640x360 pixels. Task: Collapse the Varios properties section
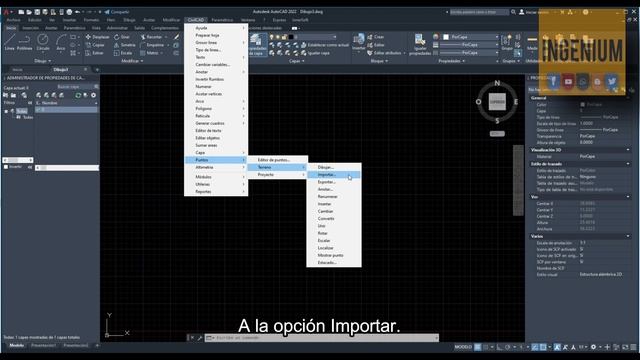point(628,236)
